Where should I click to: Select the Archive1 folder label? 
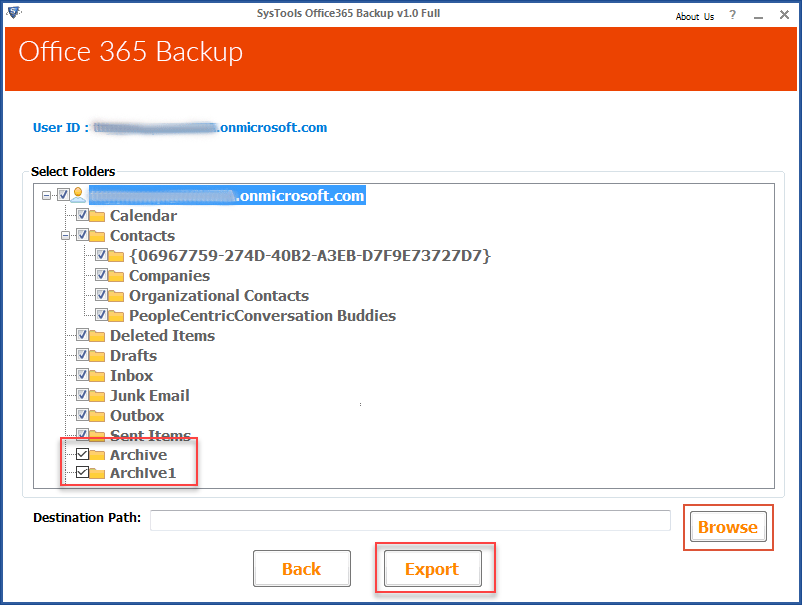[x=143, y=473]
